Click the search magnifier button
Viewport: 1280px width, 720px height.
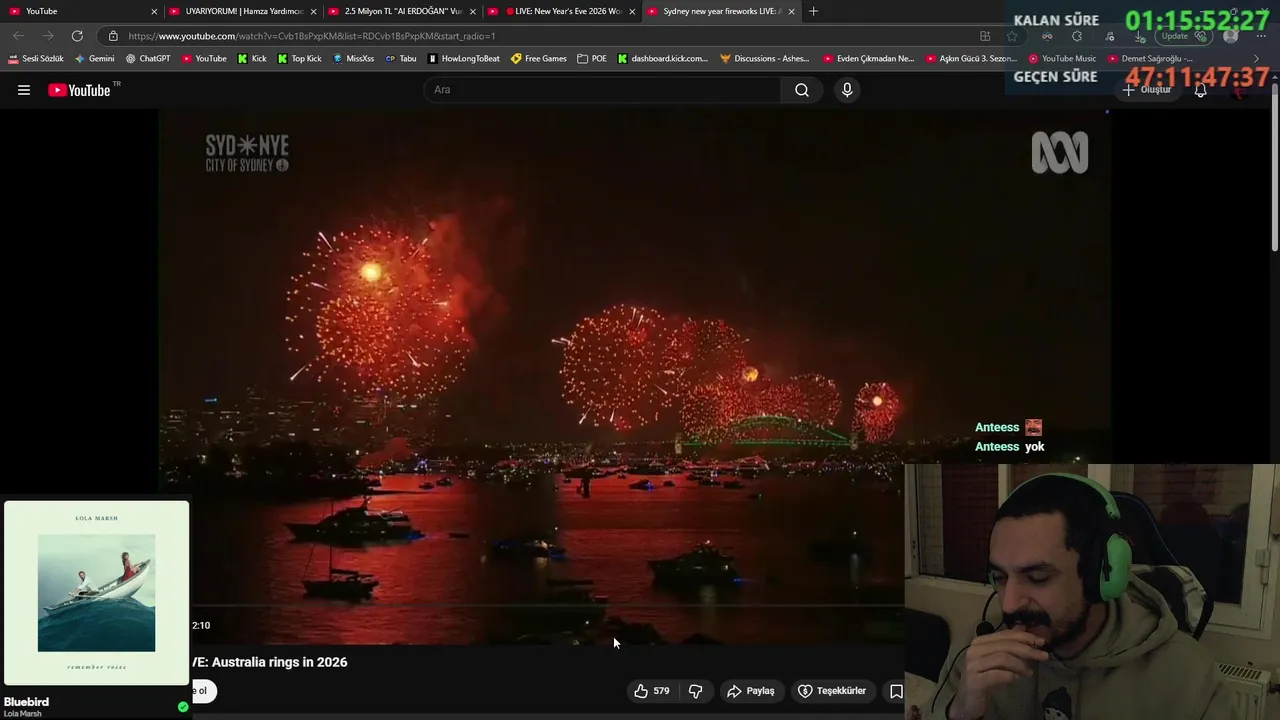pyautogui.click(x=802, y=90)
